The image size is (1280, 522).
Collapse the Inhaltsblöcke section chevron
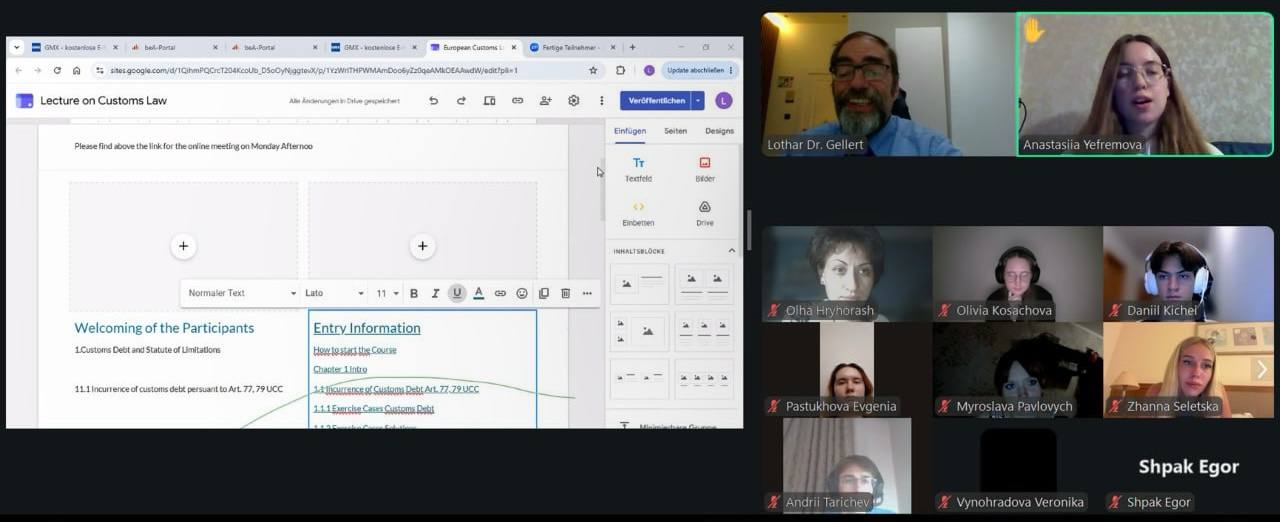[x=731, y=251]
